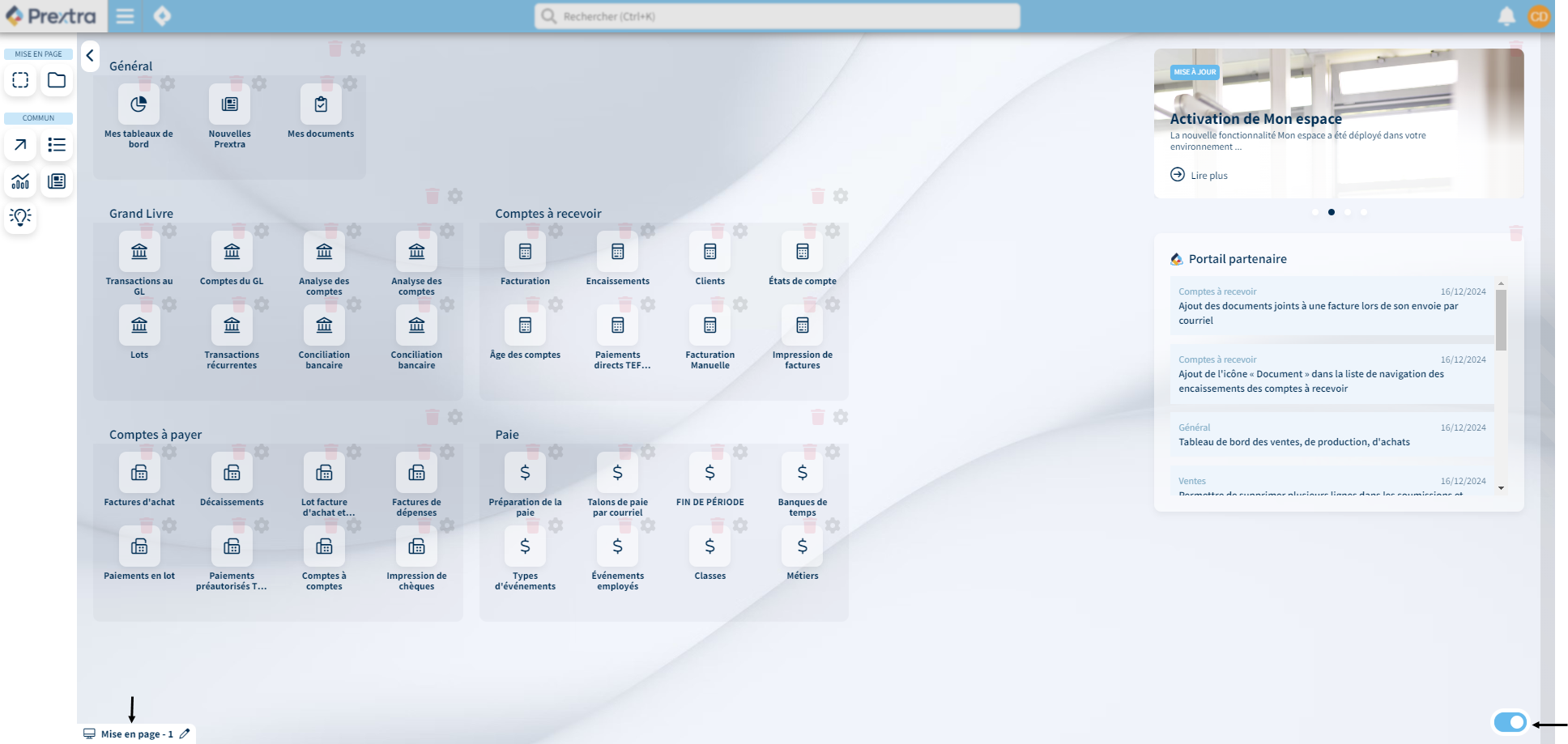Add the shortcut arrow widget from Commun
1568x744 pixels.
pos(20,145)
